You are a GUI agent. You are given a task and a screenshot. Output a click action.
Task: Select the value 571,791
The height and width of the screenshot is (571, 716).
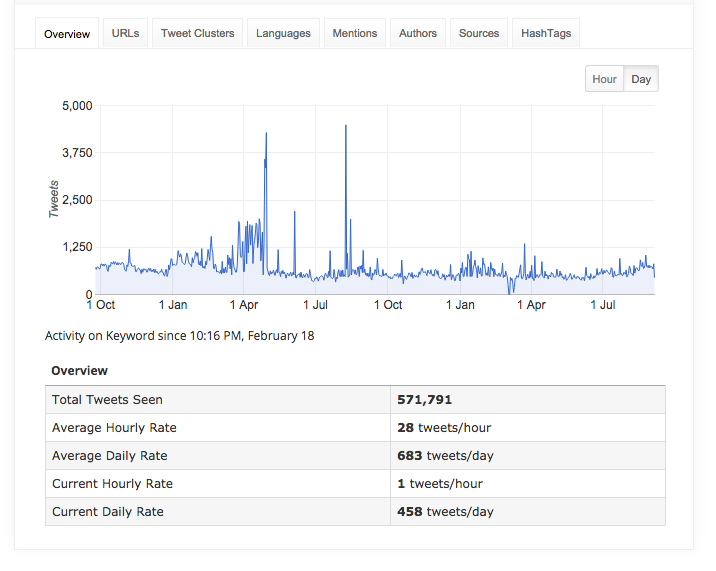pos(425,400)
